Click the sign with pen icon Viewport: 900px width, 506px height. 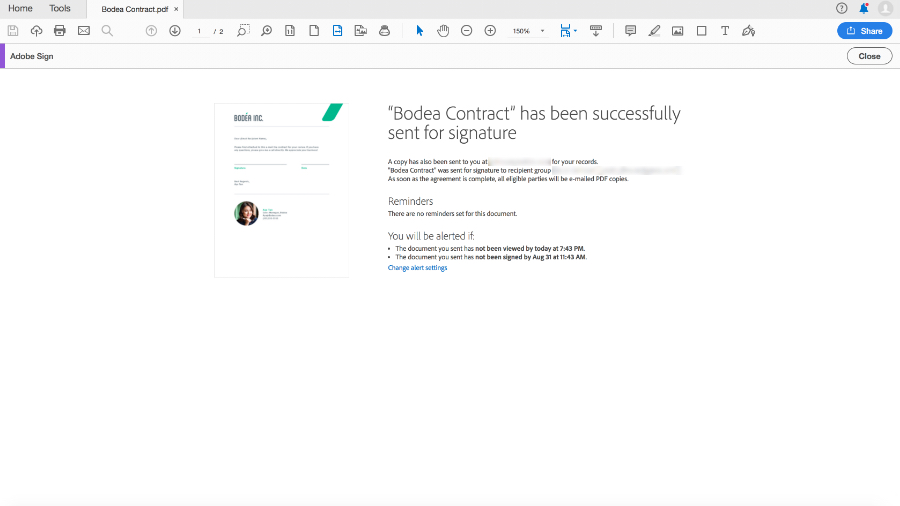[748, 31]
